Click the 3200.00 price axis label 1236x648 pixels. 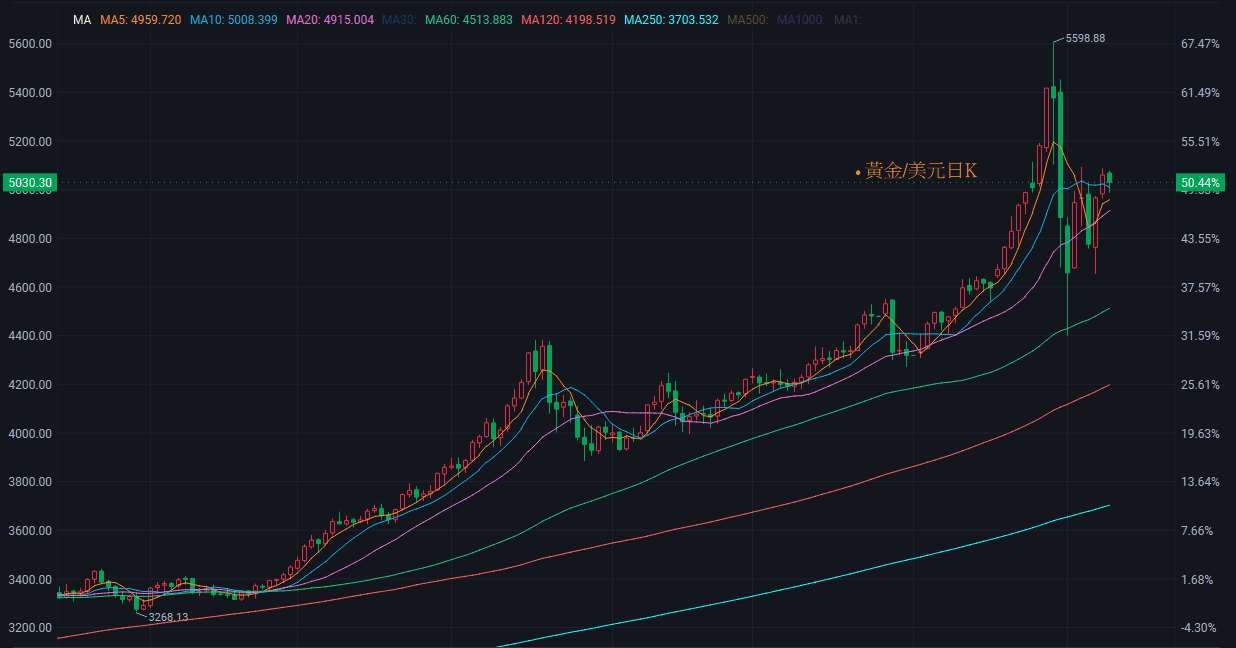[29, 628]
